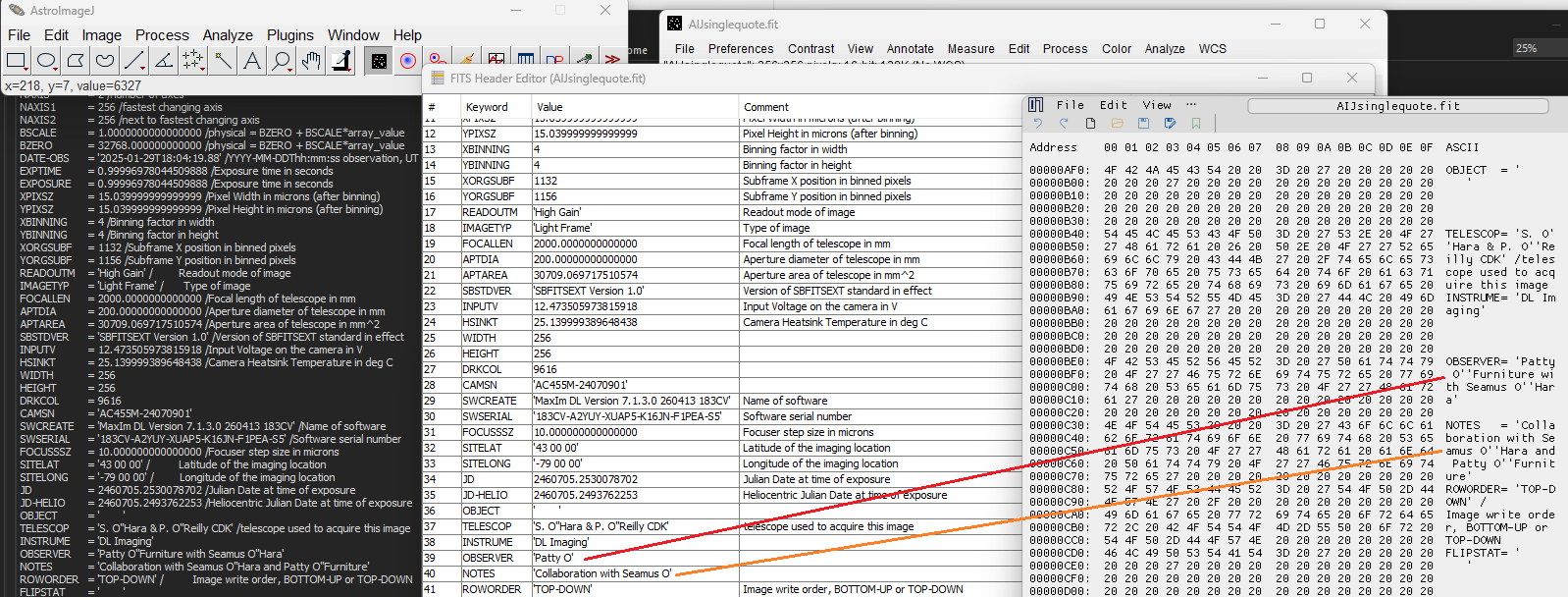
Task: Select the Text tool
Action: coord(252,62)
